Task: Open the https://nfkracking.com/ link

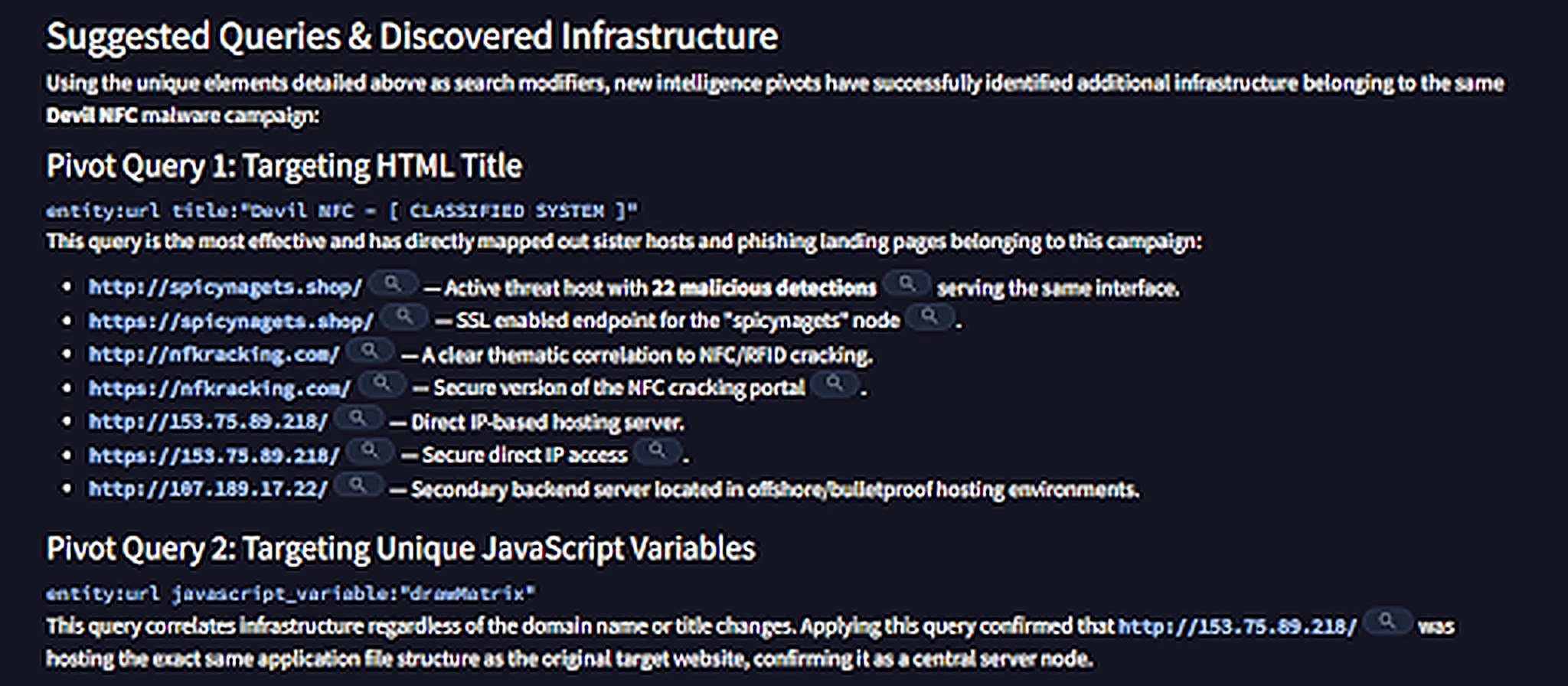Action: (220, 388)
